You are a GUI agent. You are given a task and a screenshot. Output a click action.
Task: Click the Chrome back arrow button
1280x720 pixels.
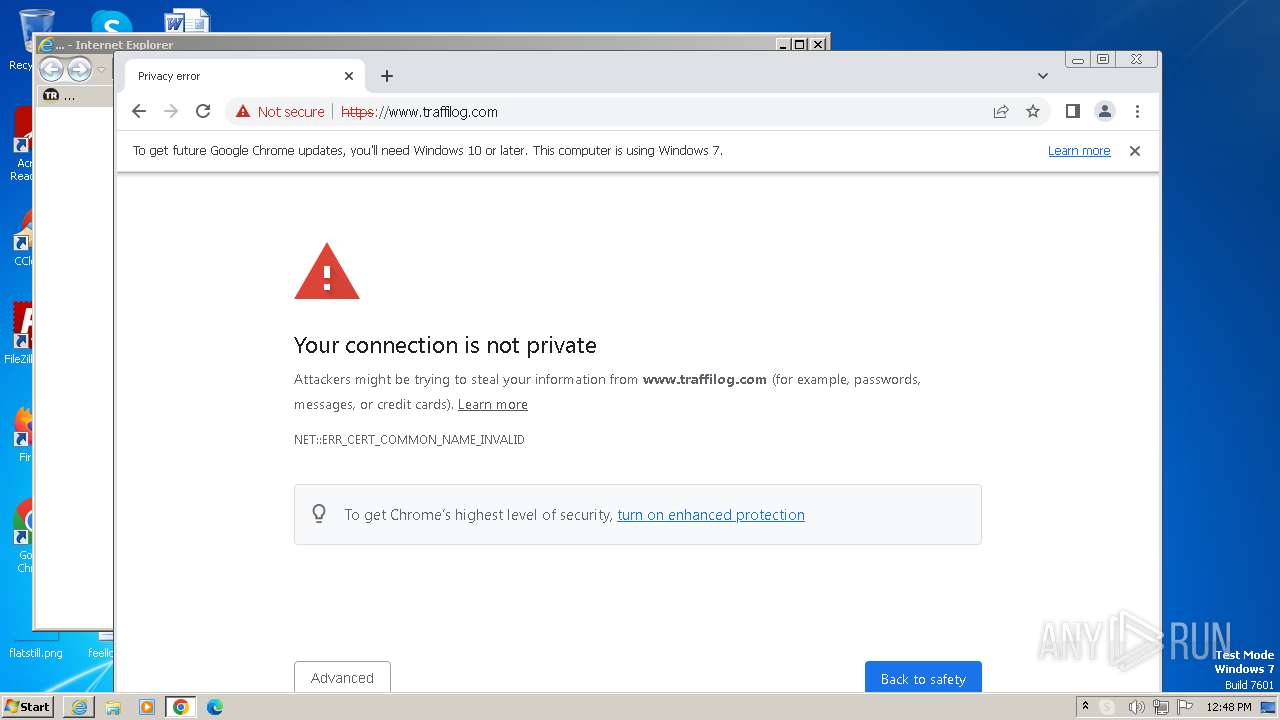(x=139, y=112)
